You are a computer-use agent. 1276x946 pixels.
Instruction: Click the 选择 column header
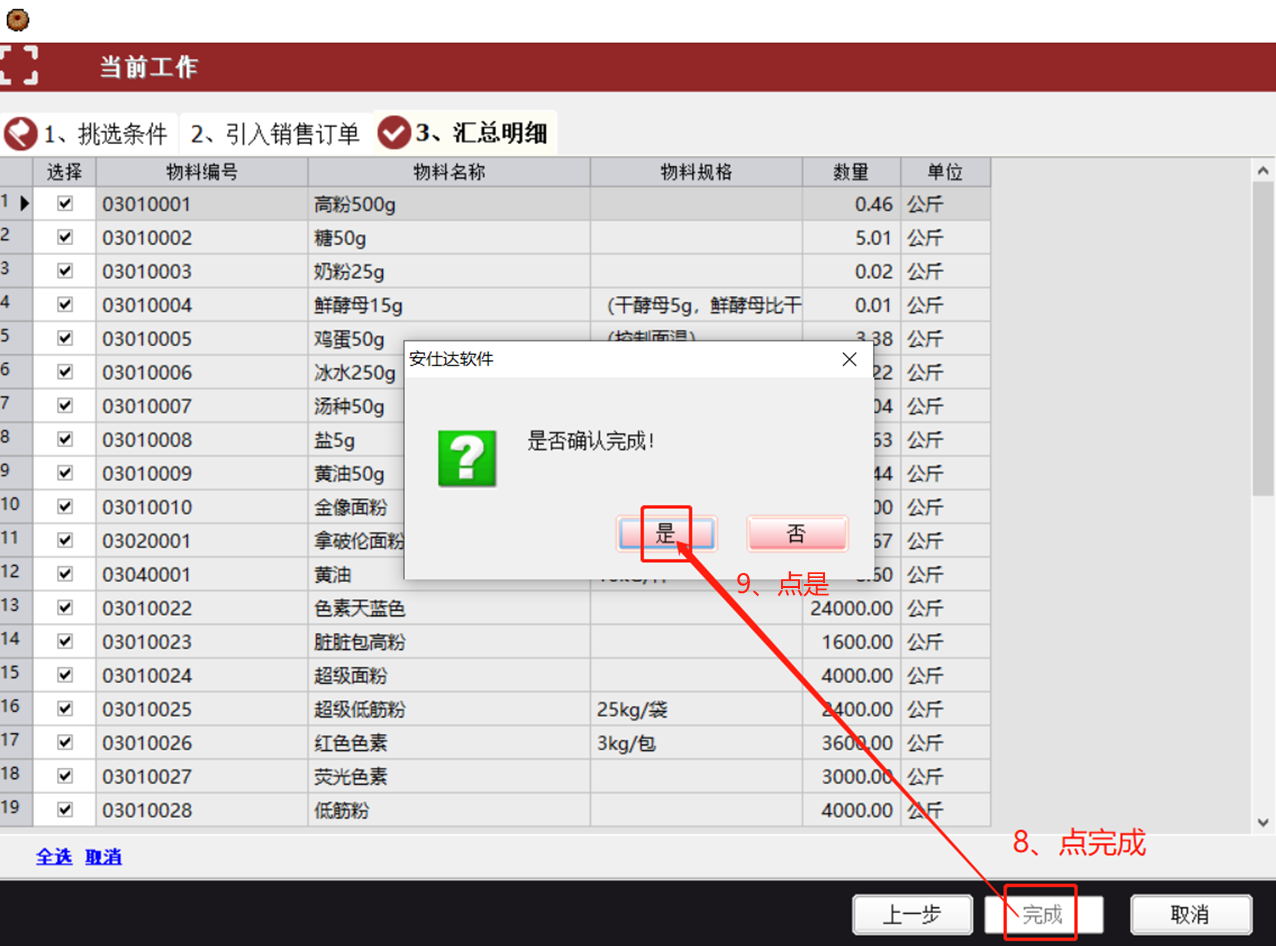tap(64, 171)
